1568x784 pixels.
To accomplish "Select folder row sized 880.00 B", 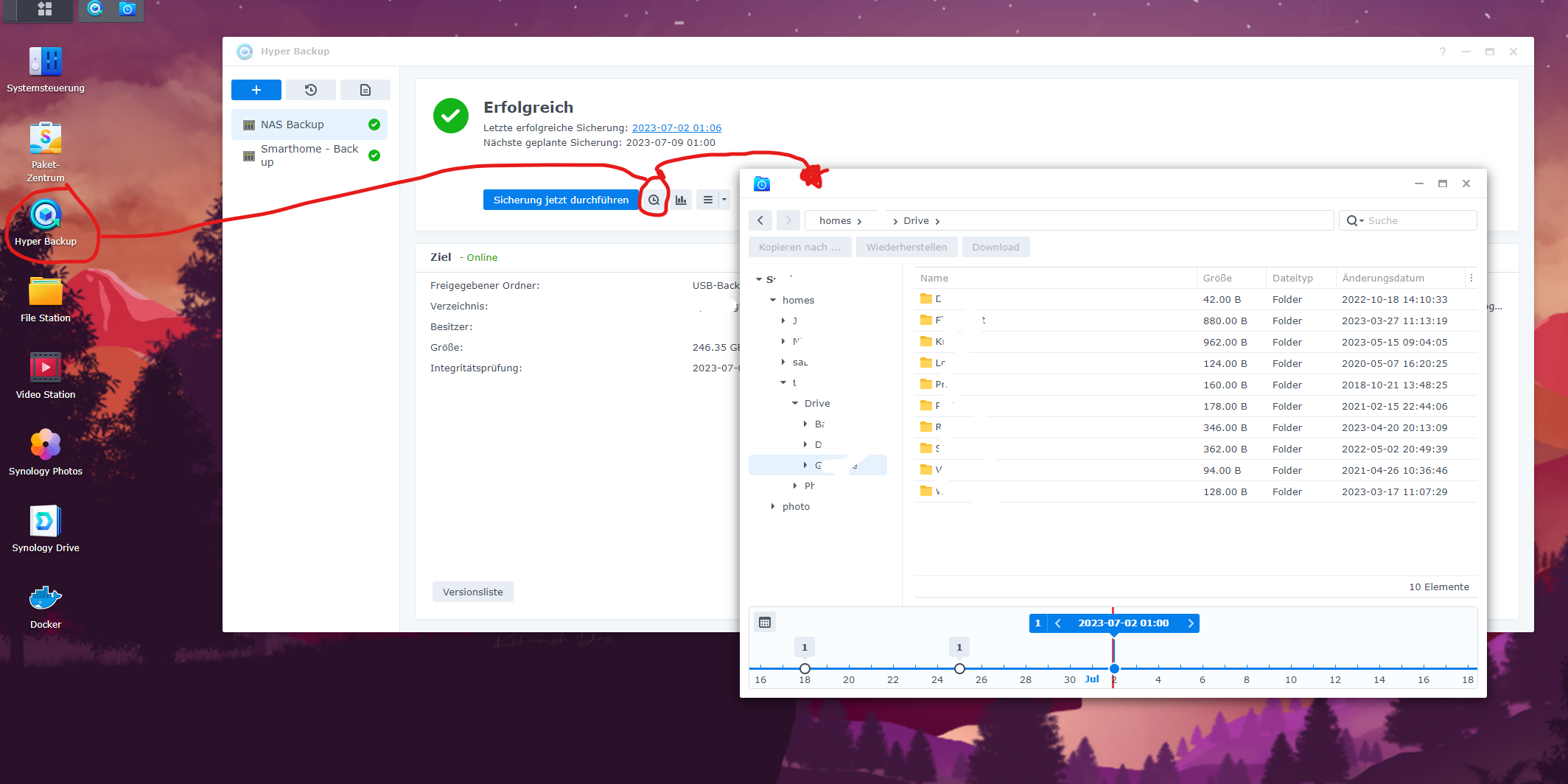I will (1195, 321).
